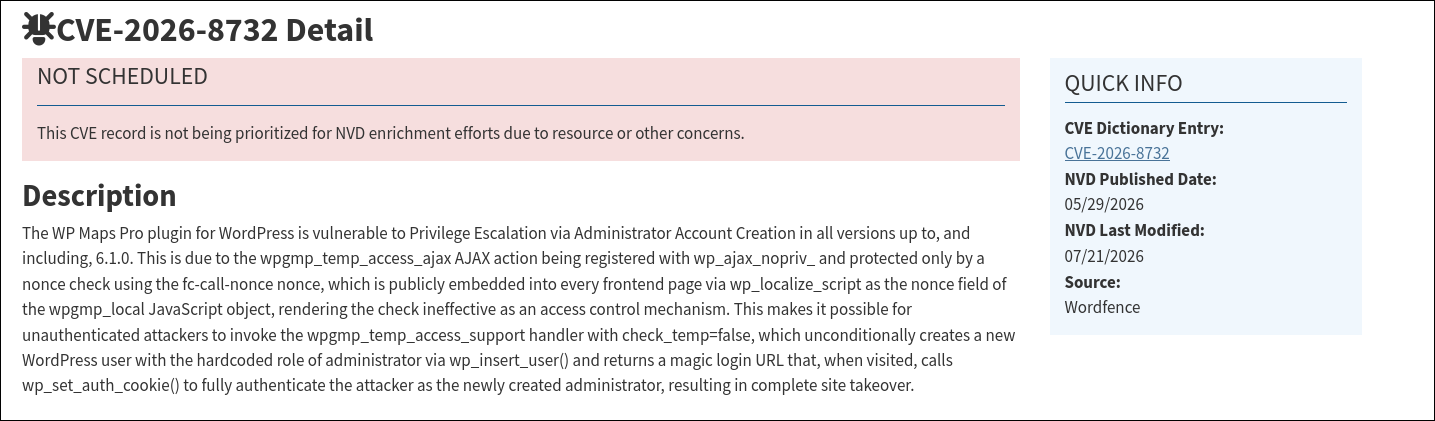
Task: Click the NVD Last Modified label
Action: pos(1135,231)
